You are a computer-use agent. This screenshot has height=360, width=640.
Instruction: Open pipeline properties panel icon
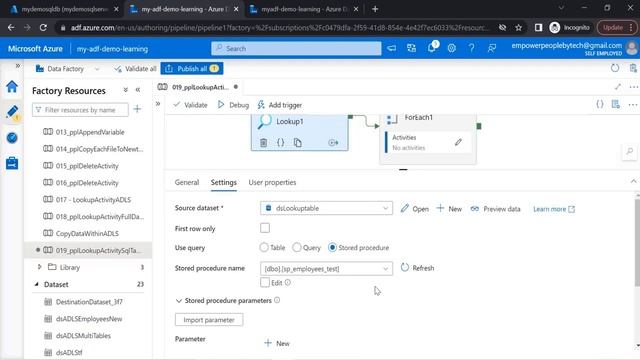click(616, 104)
